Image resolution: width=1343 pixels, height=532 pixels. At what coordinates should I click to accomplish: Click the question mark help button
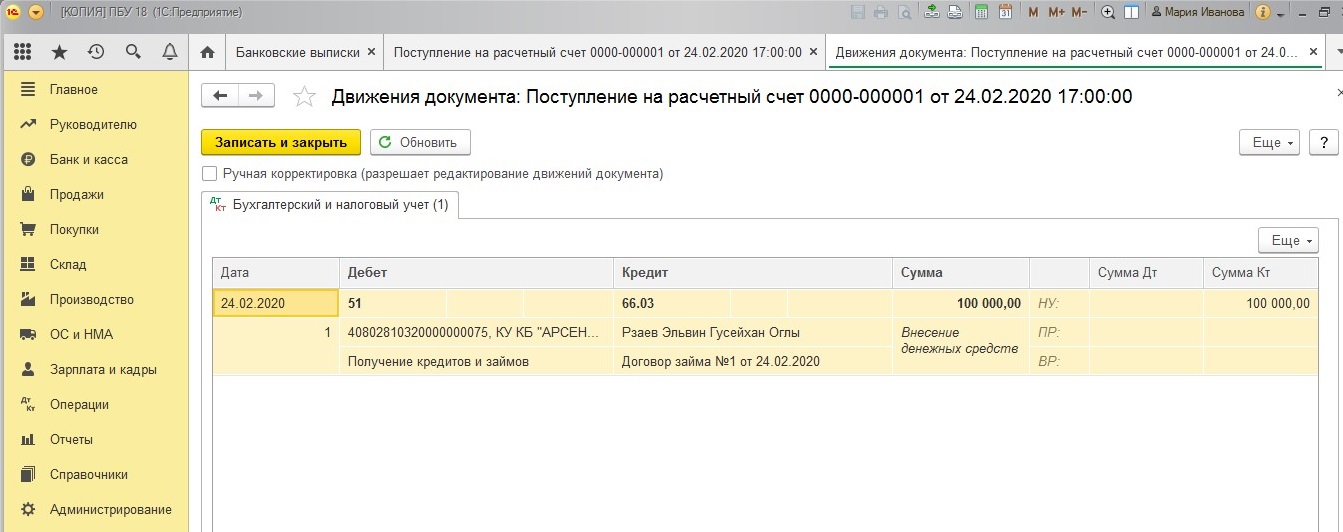1323,142
